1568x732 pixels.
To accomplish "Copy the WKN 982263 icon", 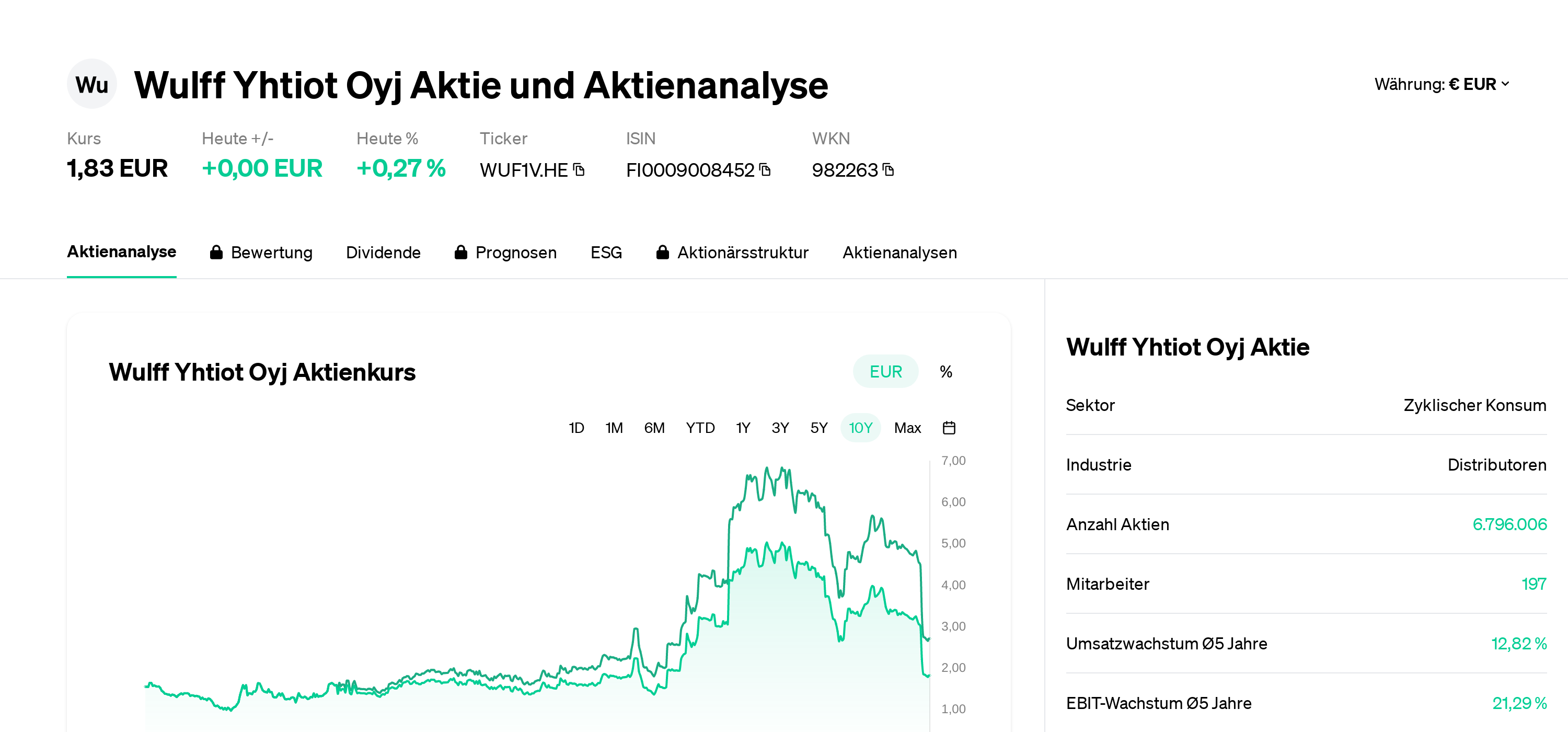I will click(888, 170).
